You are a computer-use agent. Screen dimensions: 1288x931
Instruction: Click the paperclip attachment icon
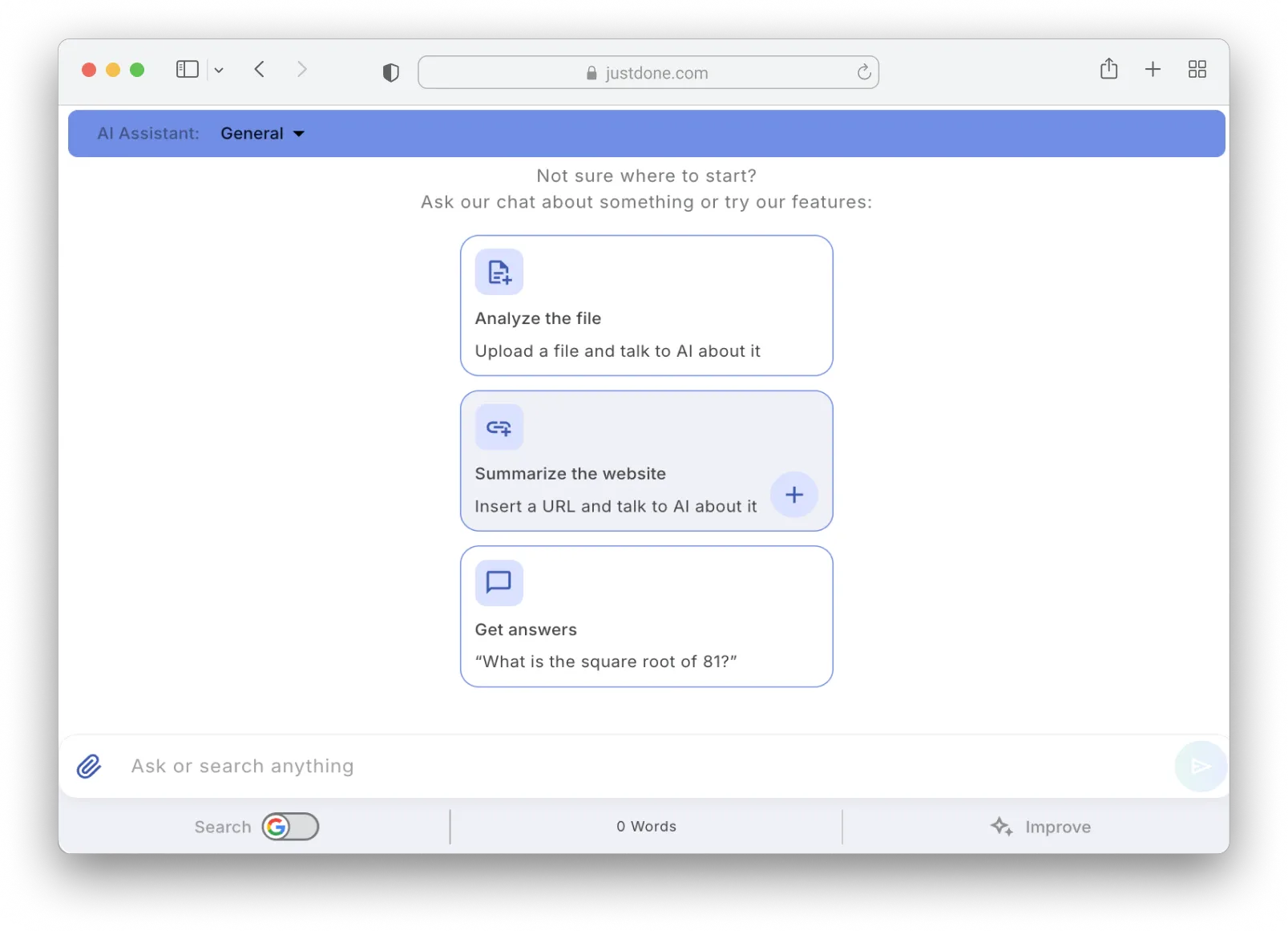pos(89,767)
